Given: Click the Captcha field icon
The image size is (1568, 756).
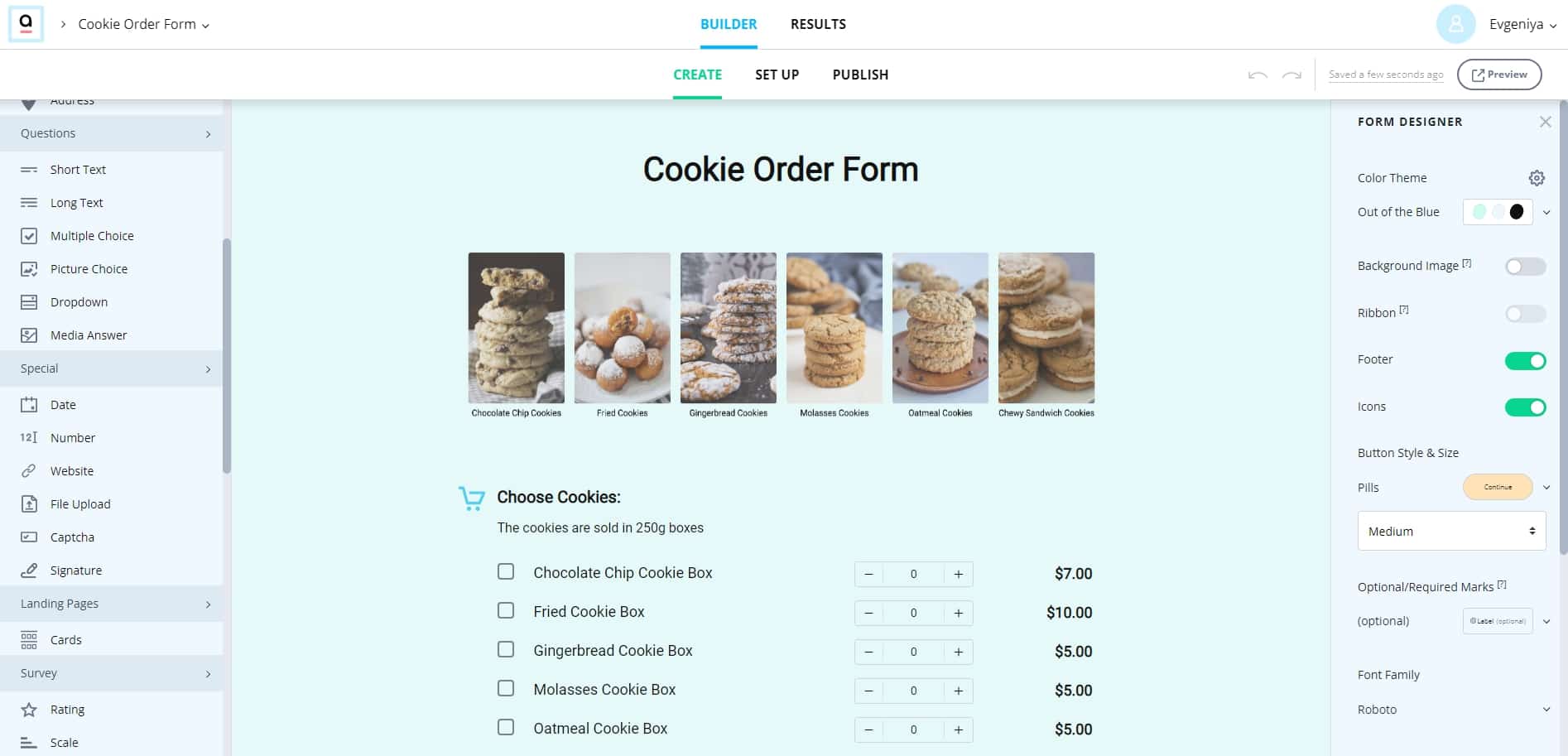Looking at the screenshot, I should click(x=29, y=537).
